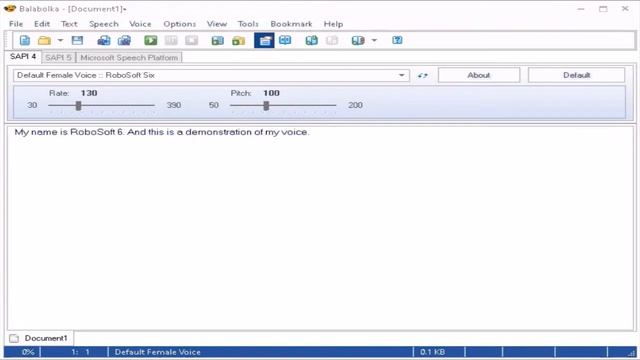Viewport: 640px width, 360px height.
Task: Switch to the Microsoft Speech Platform tab
Action: coord(129,58)
